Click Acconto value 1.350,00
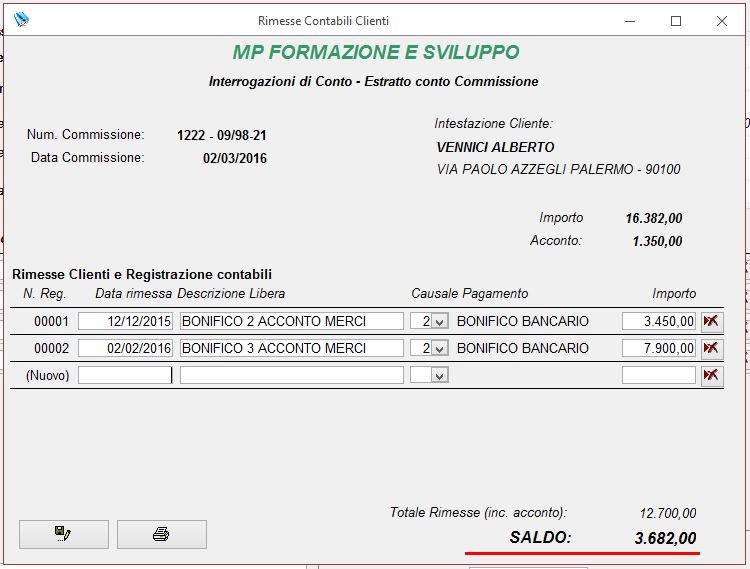Viewport: 750px width, 569px height. coord(657,241)
